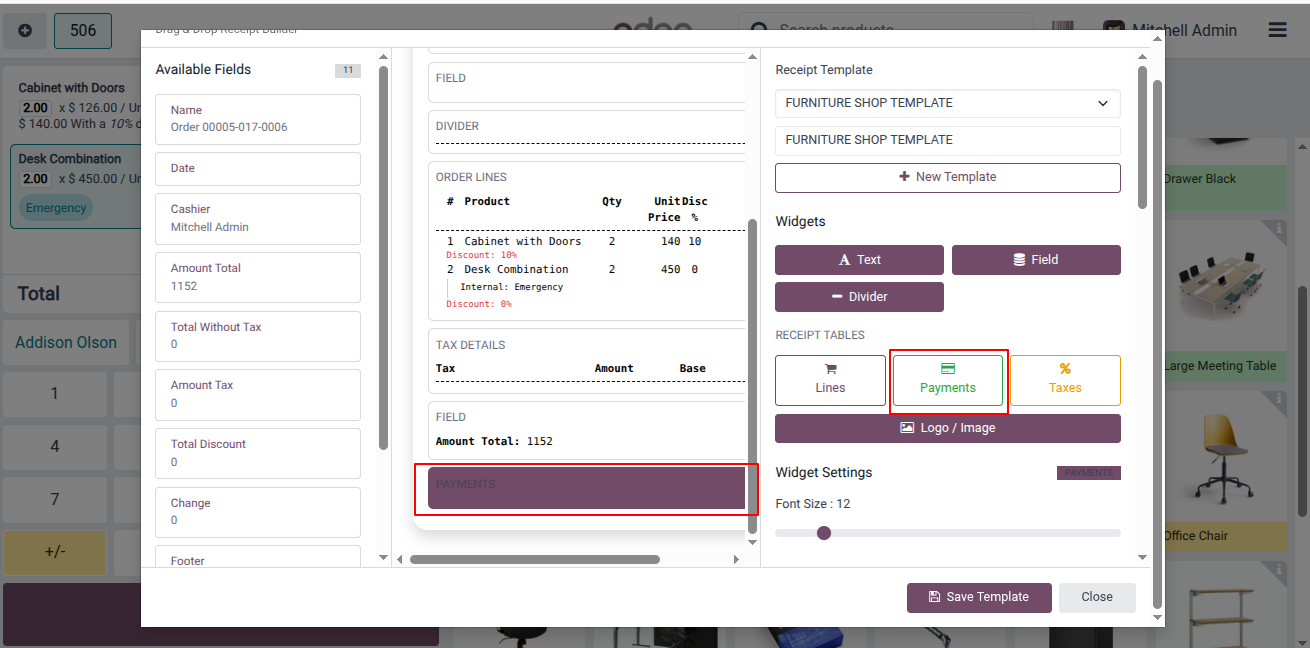Select the Cashier available field
The image size is (1310, 648).
258,218
